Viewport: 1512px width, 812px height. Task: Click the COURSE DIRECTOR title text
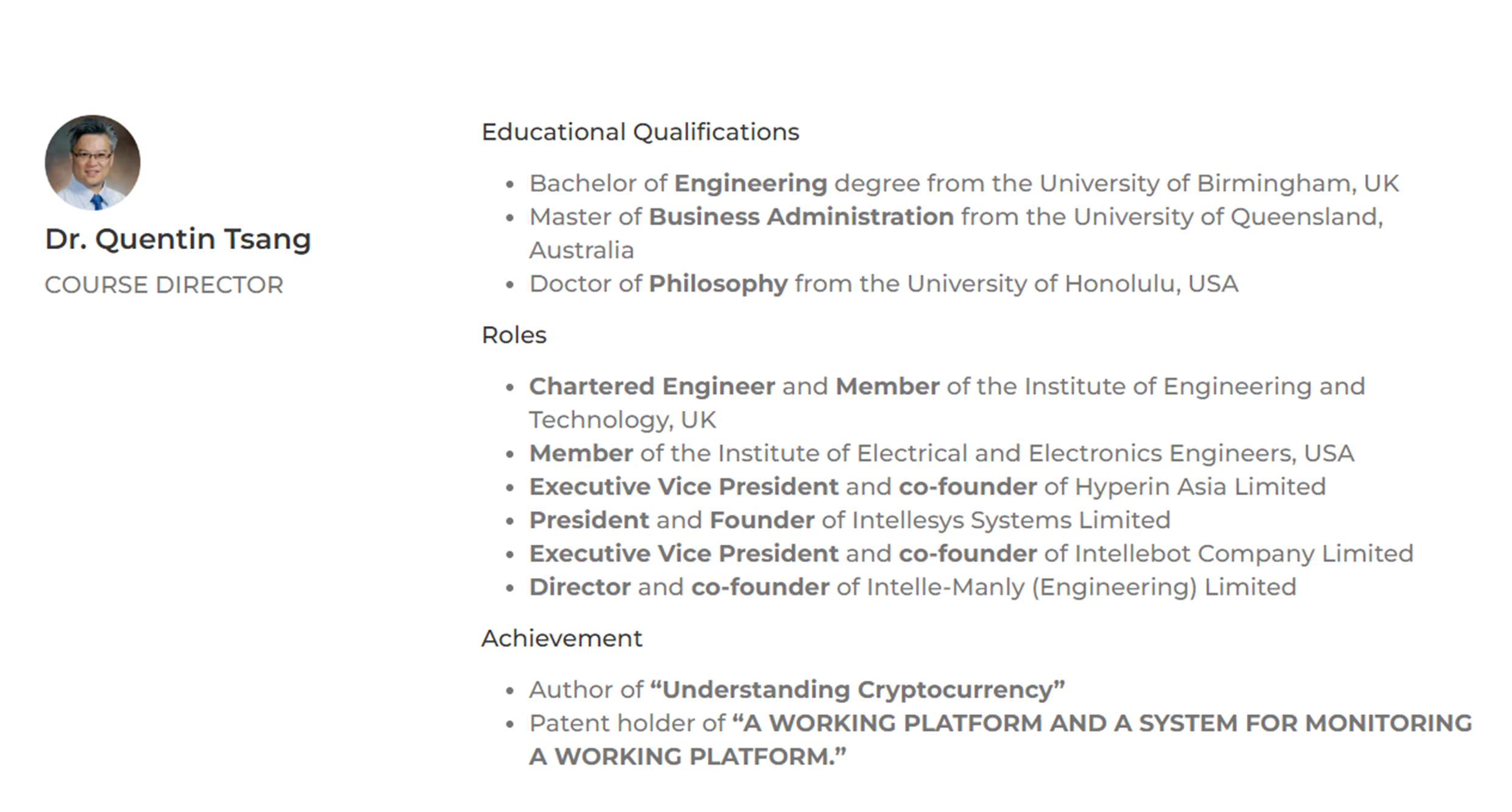click(164, 285)
